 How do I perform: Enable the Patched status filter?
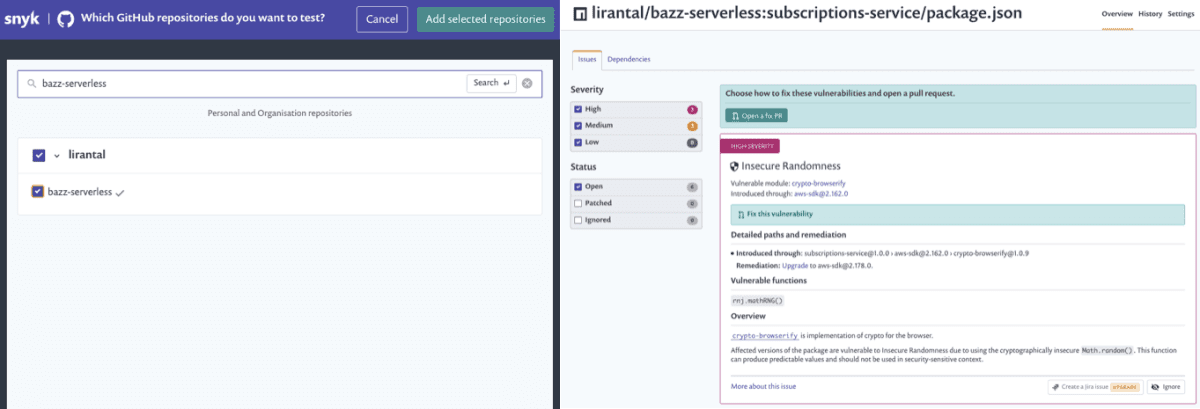577,203
